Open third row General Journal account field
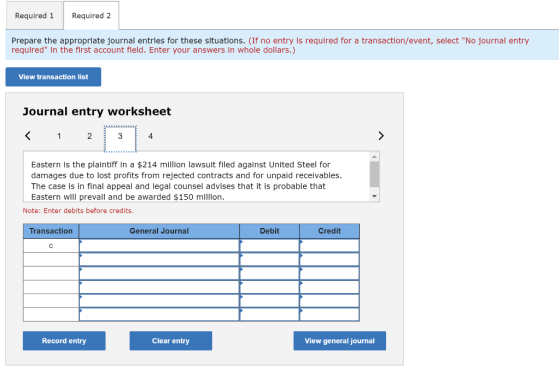The image size is (560, 369). (159, 273)
